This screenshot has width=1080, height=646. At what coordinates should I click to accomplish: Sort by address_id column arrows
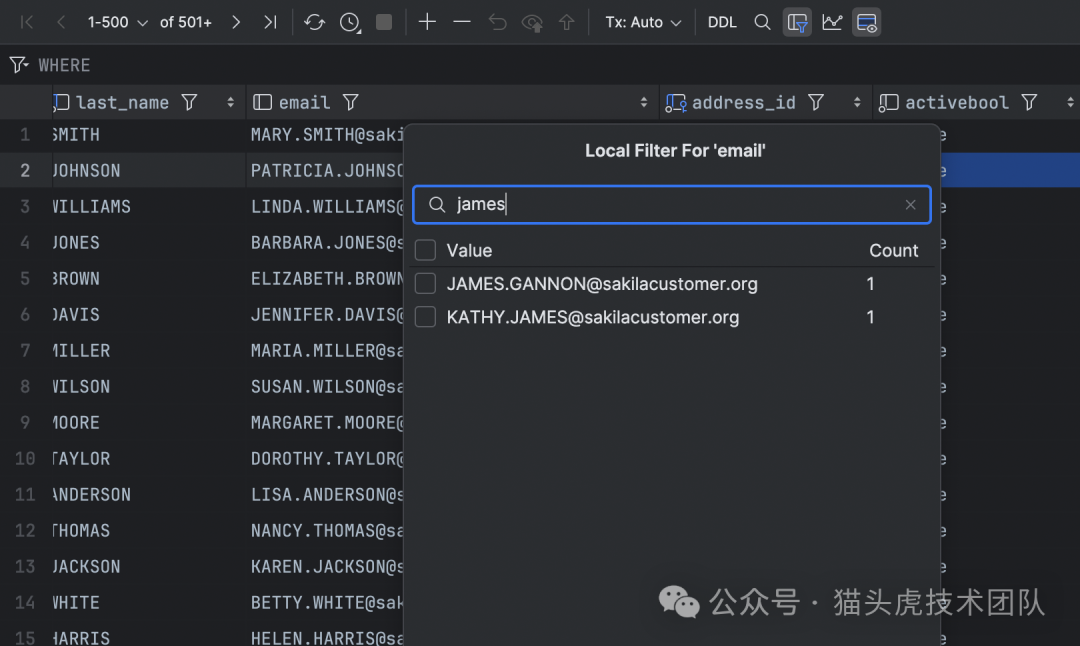[x=857, y=103]
